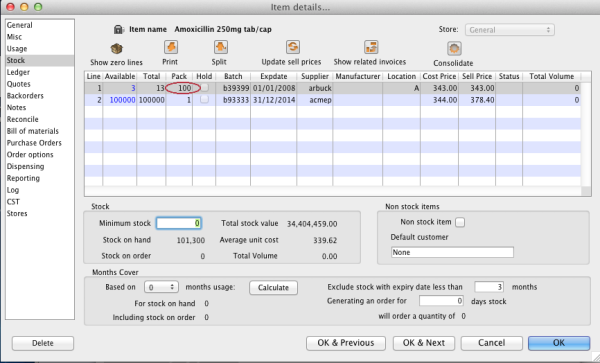Toggle Hold checkbox for batch b93333
The height and width of the screenshot is (363, 600).
[x=205, y=99]
